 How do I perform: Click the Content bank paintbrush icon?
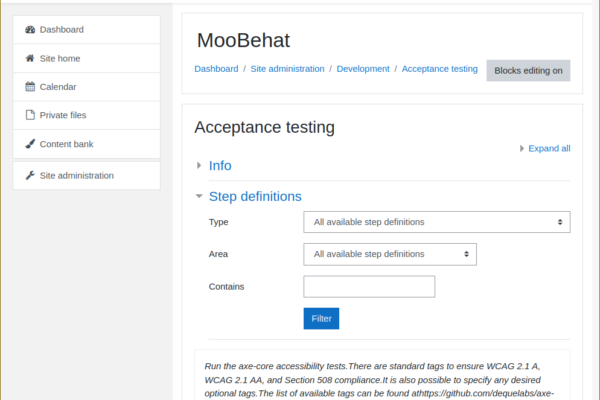[x=30, y=144]
